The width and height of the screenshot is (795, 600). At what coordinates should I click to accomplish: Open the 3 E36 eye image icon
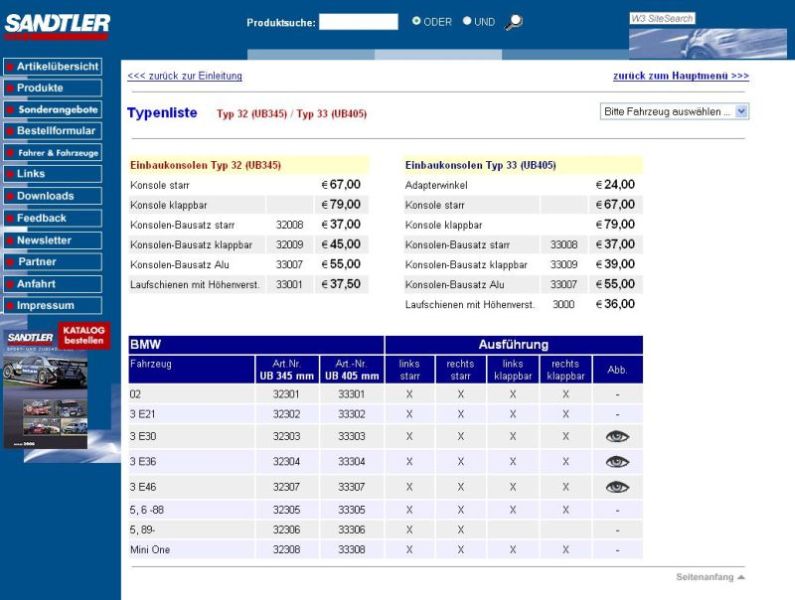(x=617, y=462)
